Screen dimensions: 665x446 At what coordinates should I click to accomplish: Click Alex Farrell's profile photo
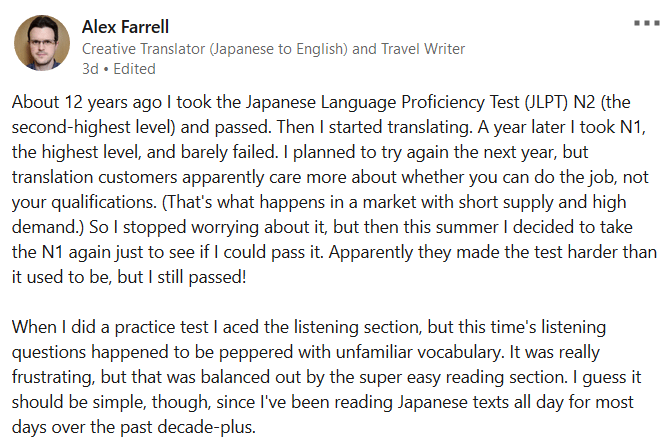pos(41,43)
